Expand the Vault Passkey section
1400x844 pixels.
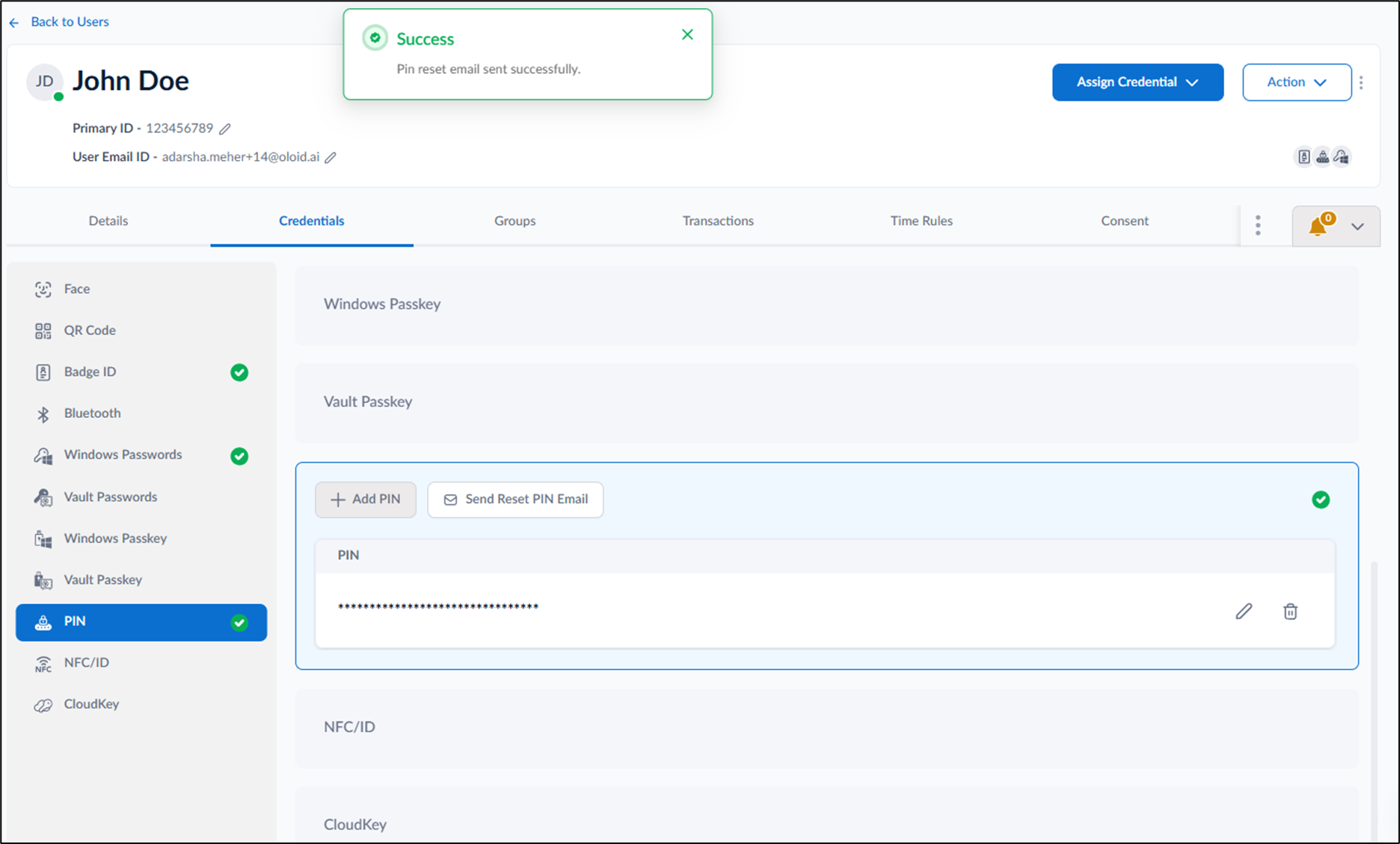click(826, 402)
